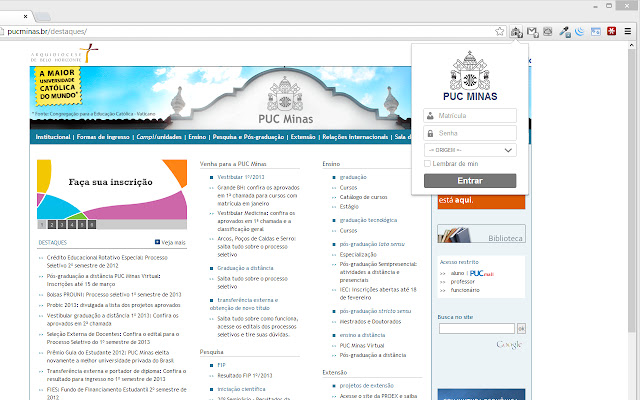Open the Extensão menu in navigation bar
Screen dimensions: 640x400
click(303, 137)
